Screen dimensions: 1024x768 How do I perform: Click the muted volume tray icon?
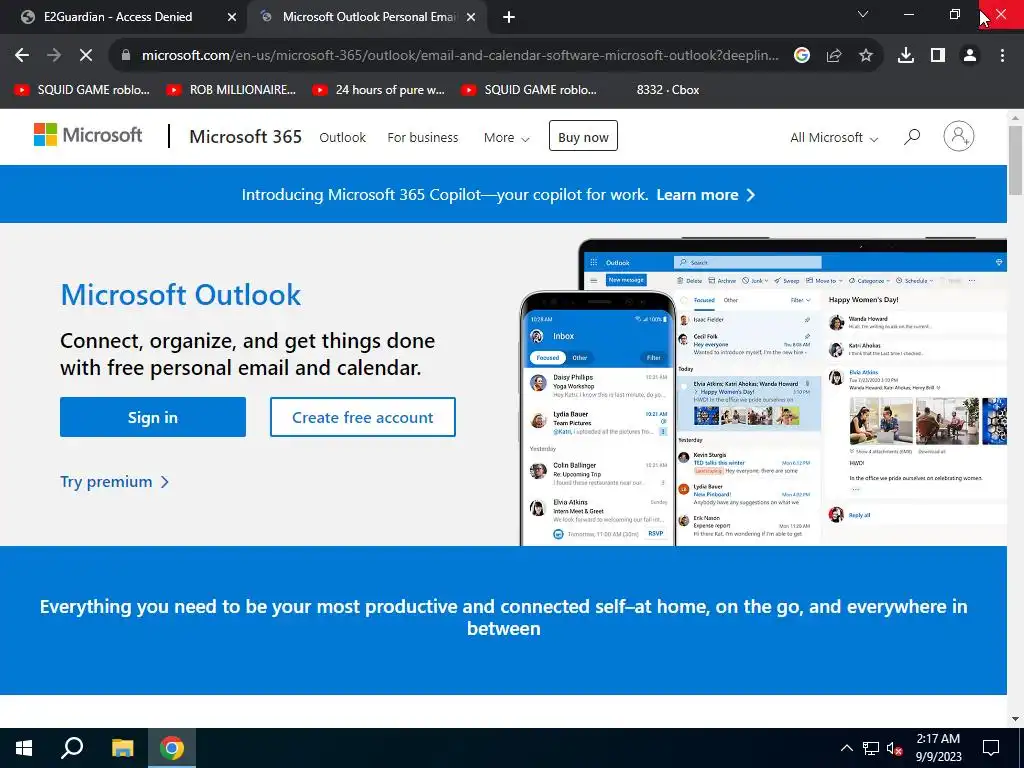(894, 748)
